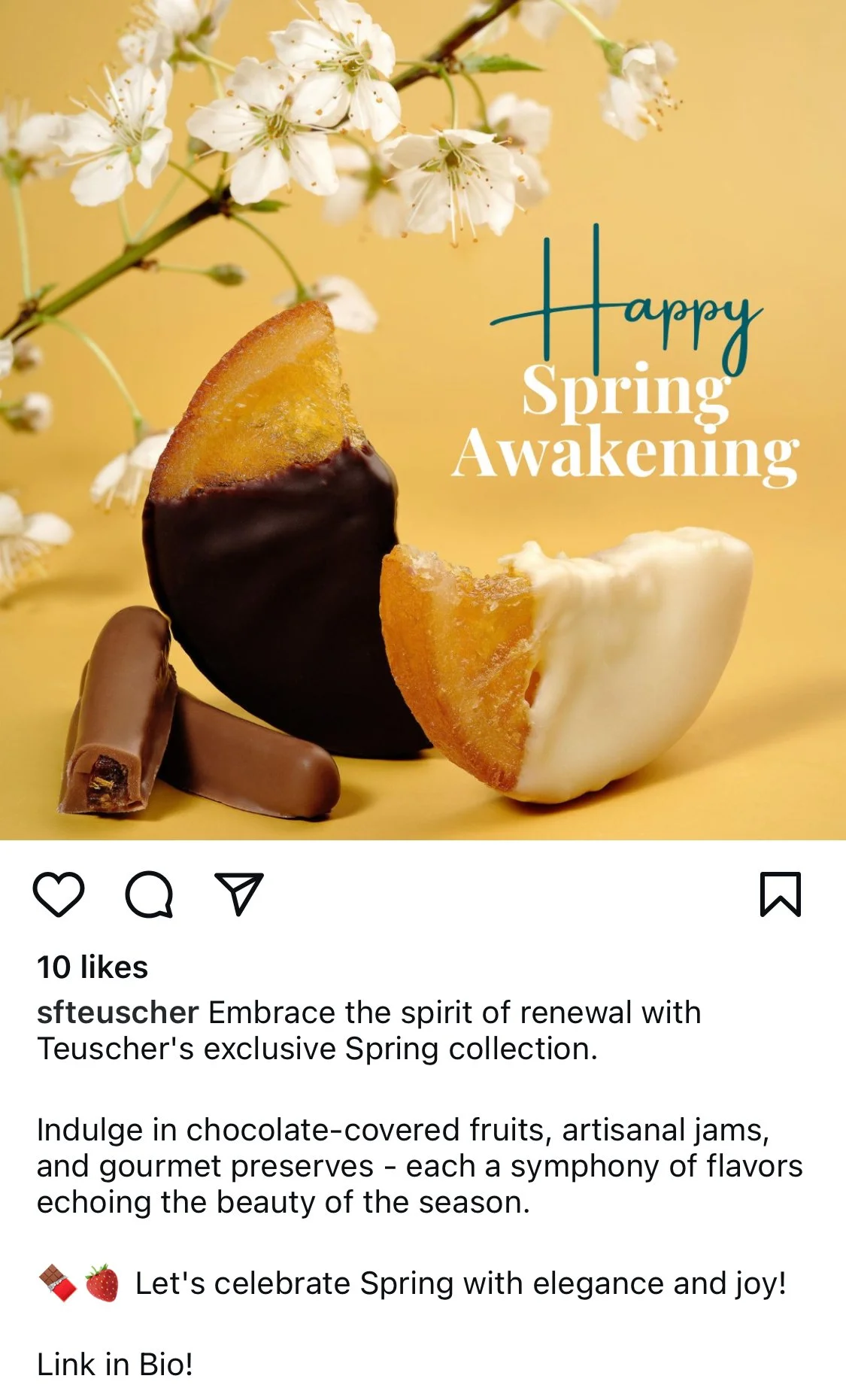Save the post with the bookmark icon
The width and height of the screenshot is (846, 1400).
coord(781,894)
